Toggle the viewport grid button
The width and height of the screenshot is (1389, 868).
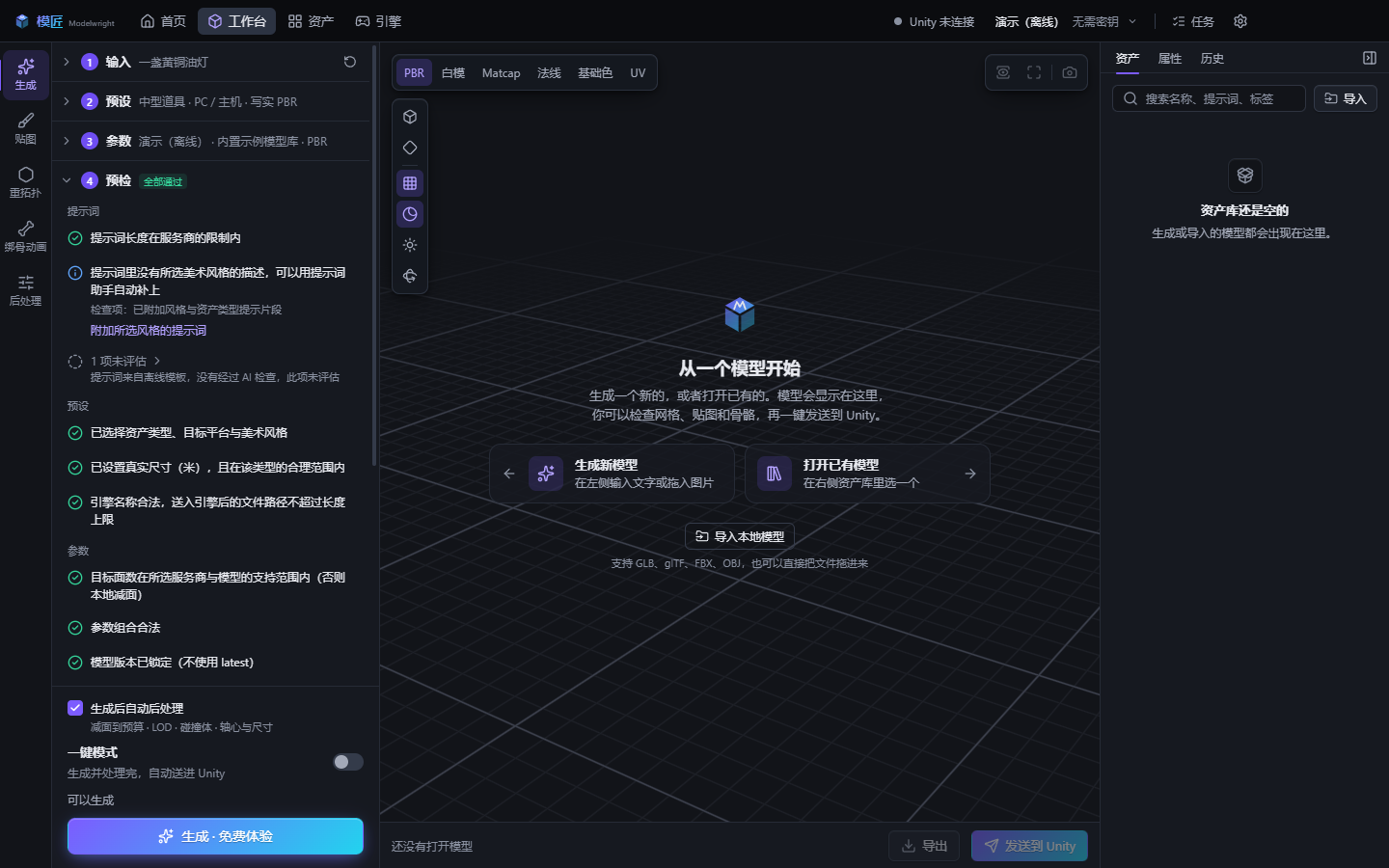[410, 183]
